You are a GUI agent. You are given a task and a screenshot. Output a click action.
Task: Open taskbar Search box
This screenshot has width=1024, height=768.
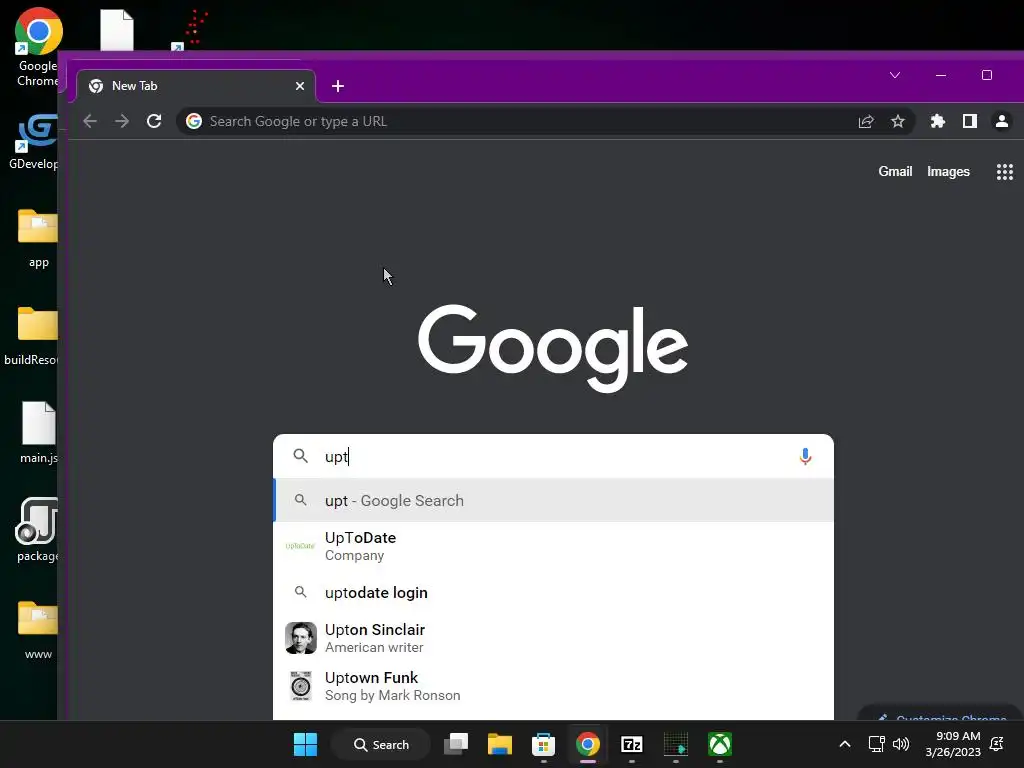tap(381, 744)
